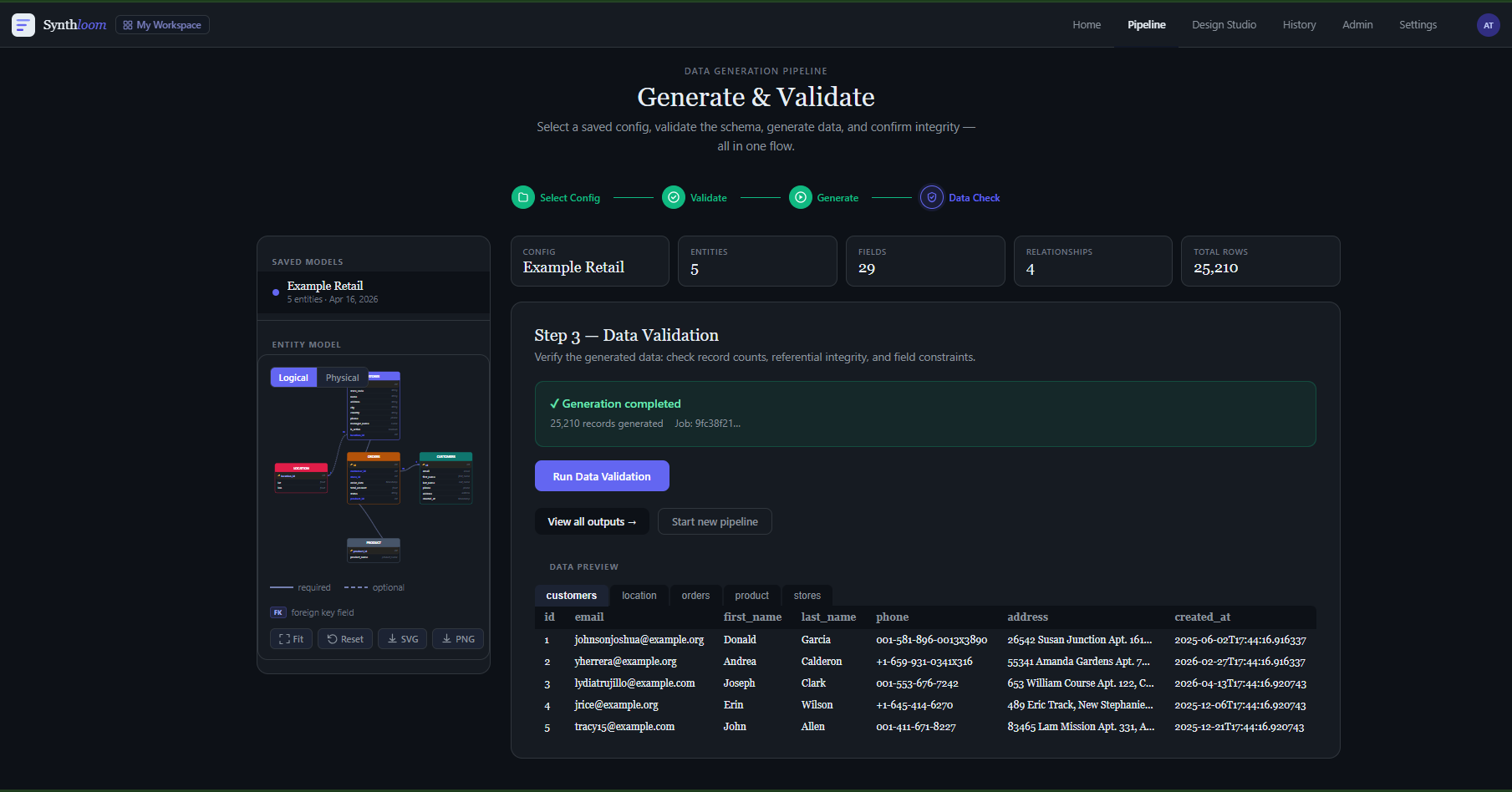Switch to the stores preview tab
The width and height of the screenshot is (1512, 792).
click(807, 596)
